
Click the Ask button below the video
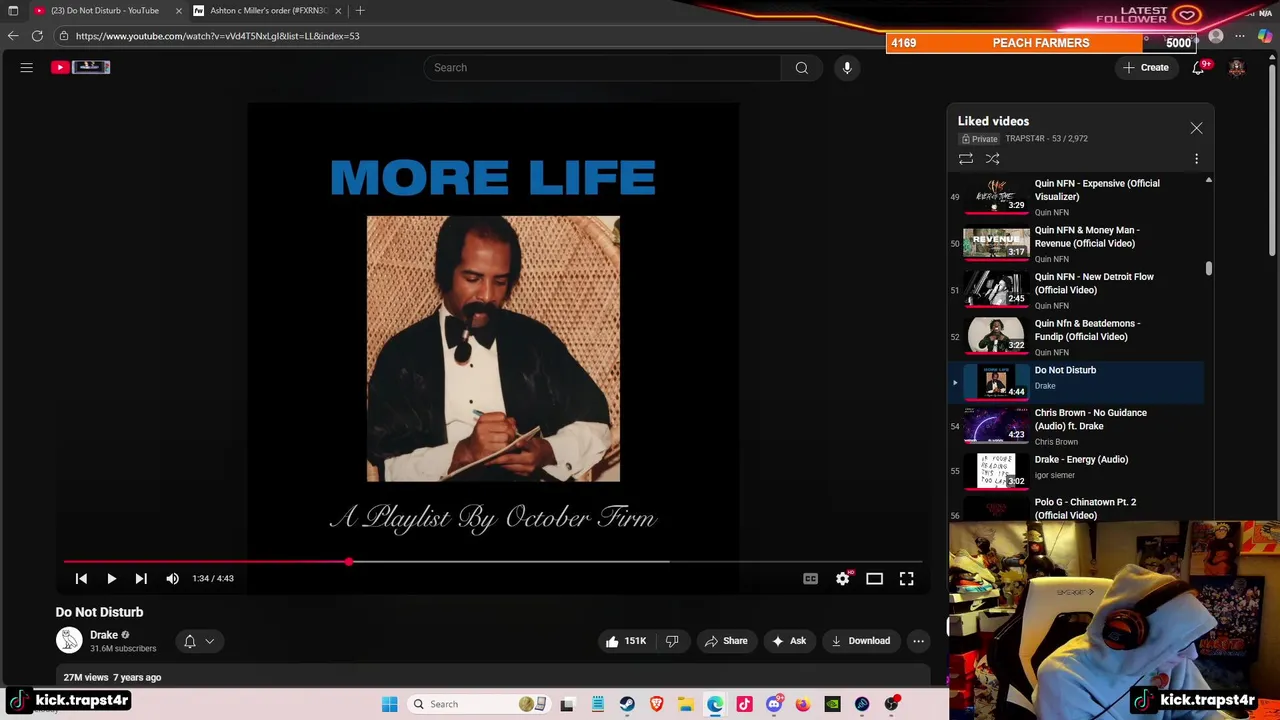click(x=789, y=641)
